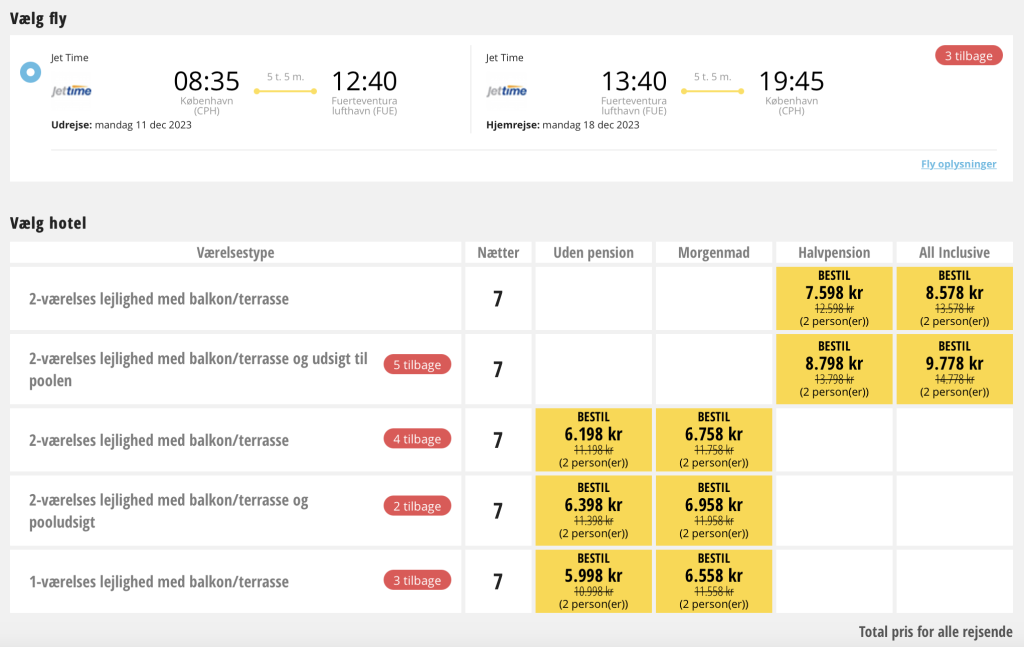This screenshot has width=1024, height=647.
Task: Book All Inclusive for 8.578 kr
Action: click(x=954, y=299)
